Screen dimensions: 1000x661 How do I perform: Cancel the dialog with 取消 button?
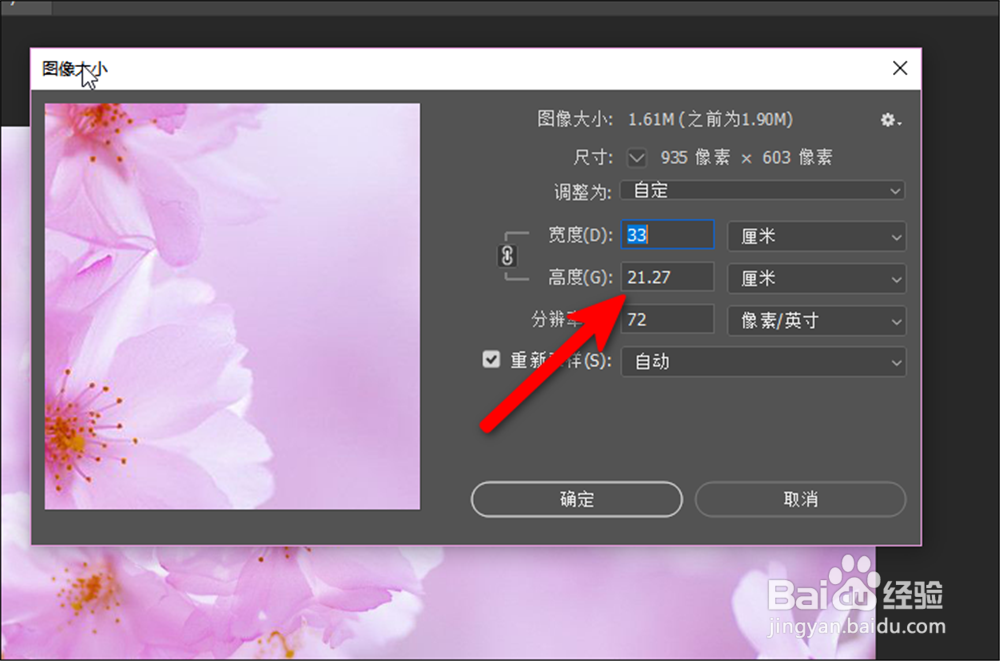click(800, 499)
